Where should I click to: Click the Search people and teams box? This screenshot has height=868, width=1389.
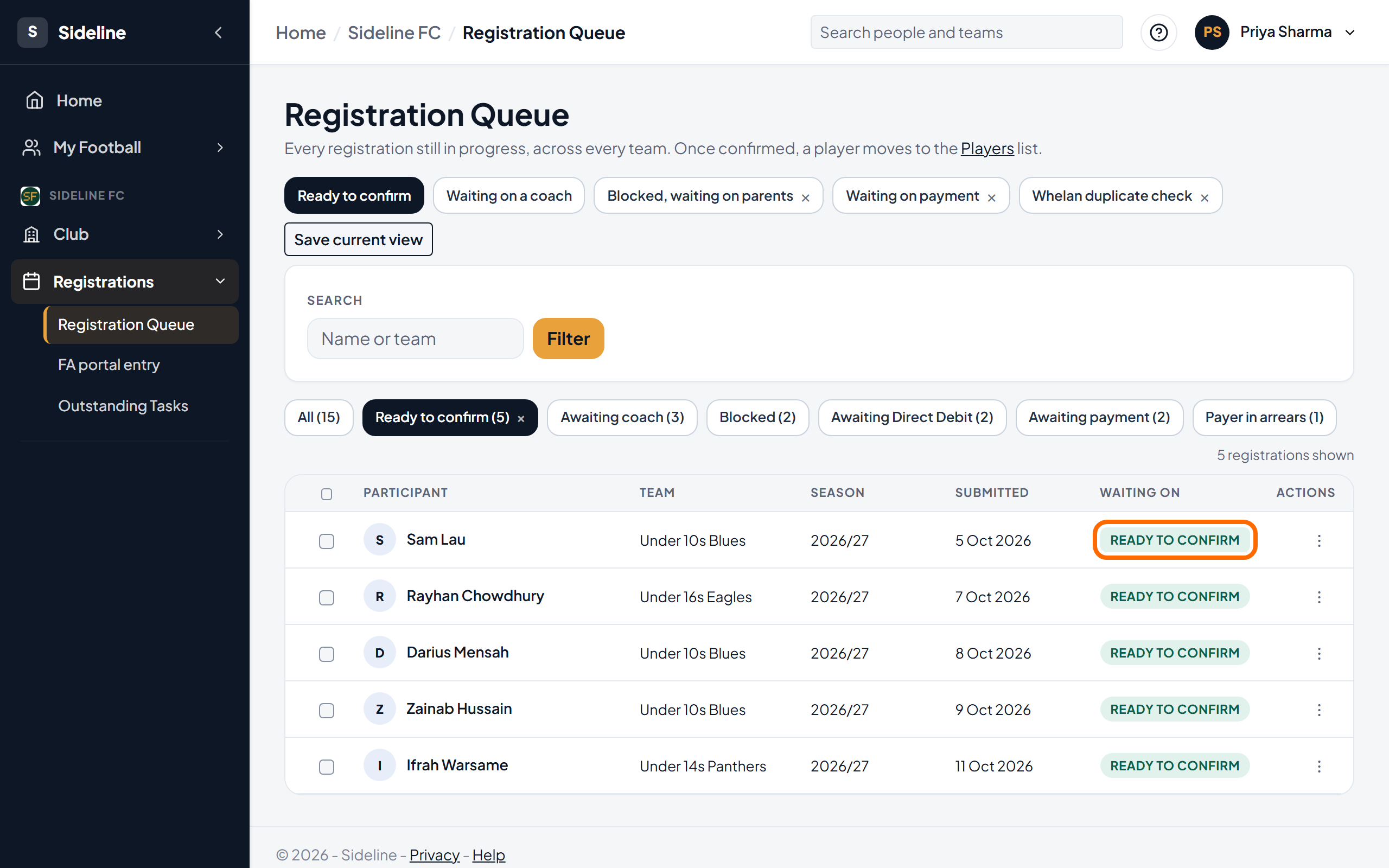point(966,33)
